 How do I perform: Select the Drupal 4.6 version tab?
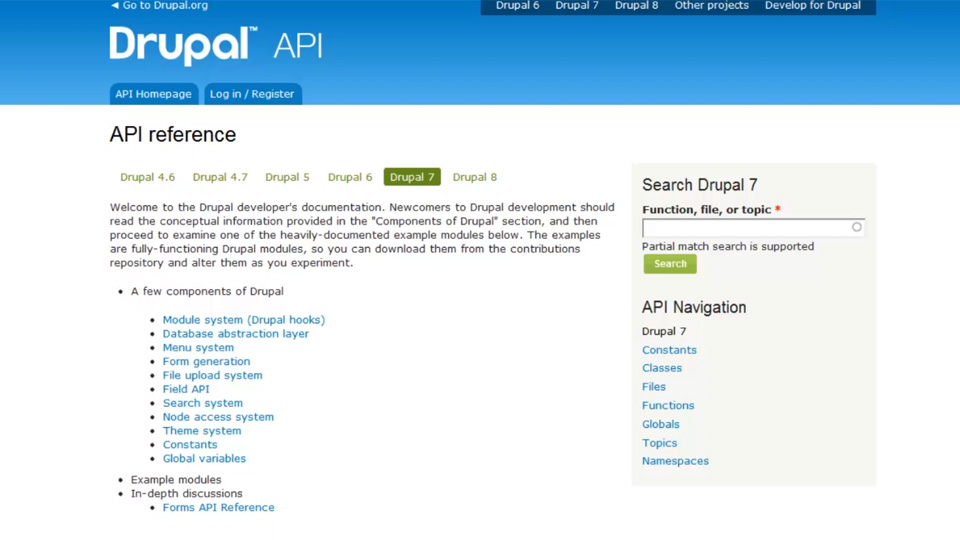148,177
